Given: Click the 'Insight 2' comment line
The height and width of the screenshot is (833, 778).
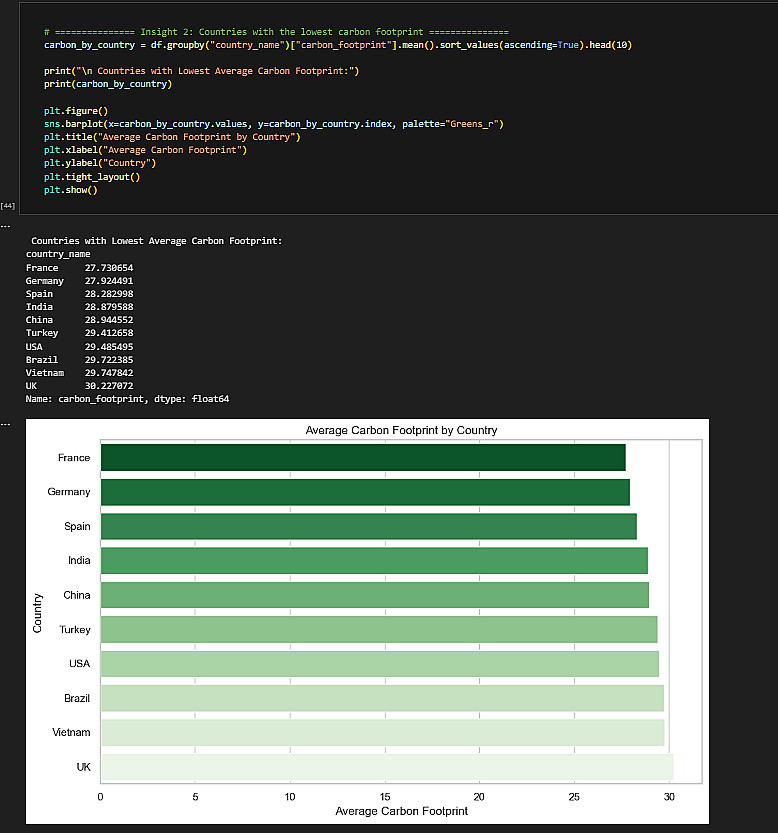Looking at the screenshot, I should point(276,33).
